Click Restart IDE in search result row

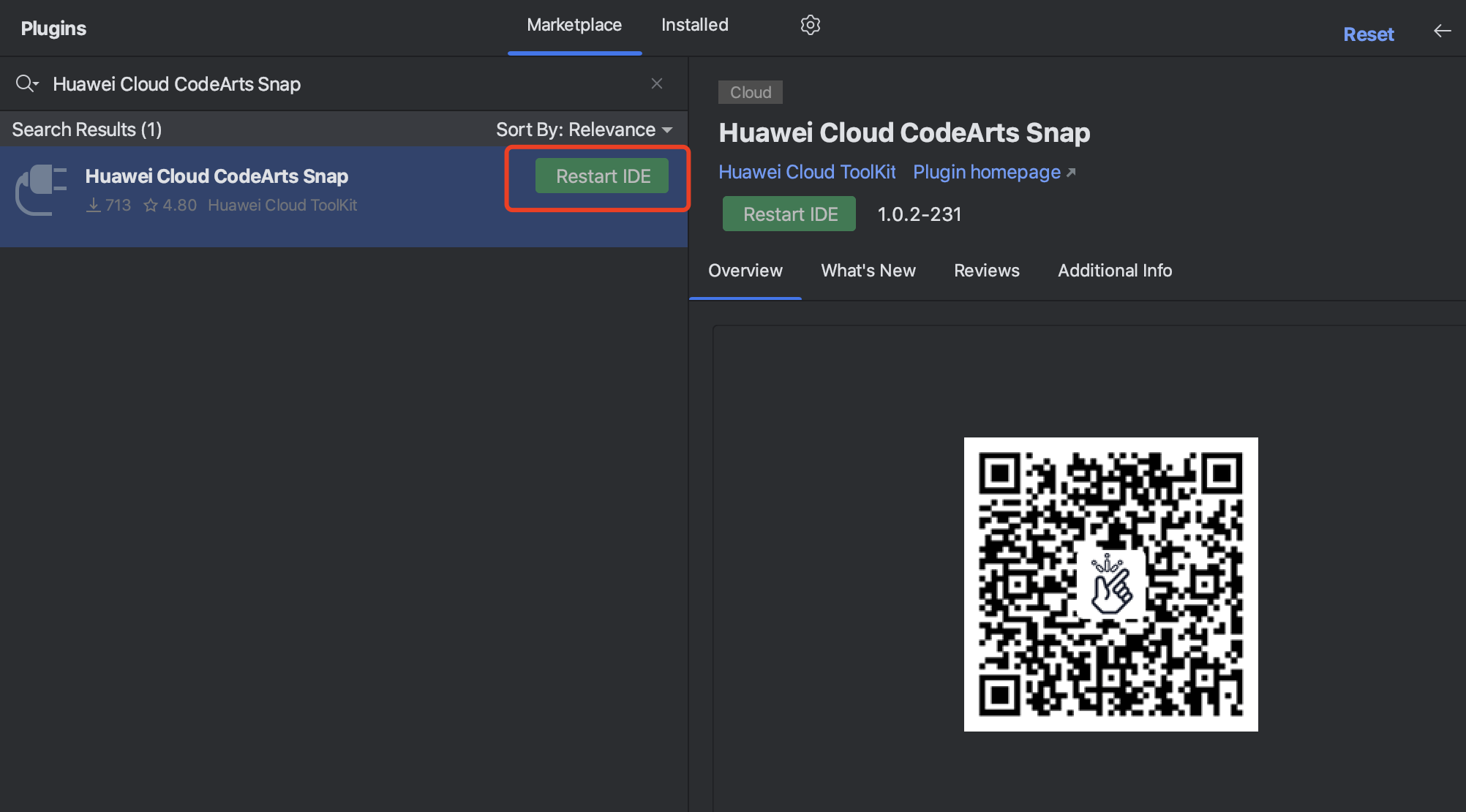602,176
